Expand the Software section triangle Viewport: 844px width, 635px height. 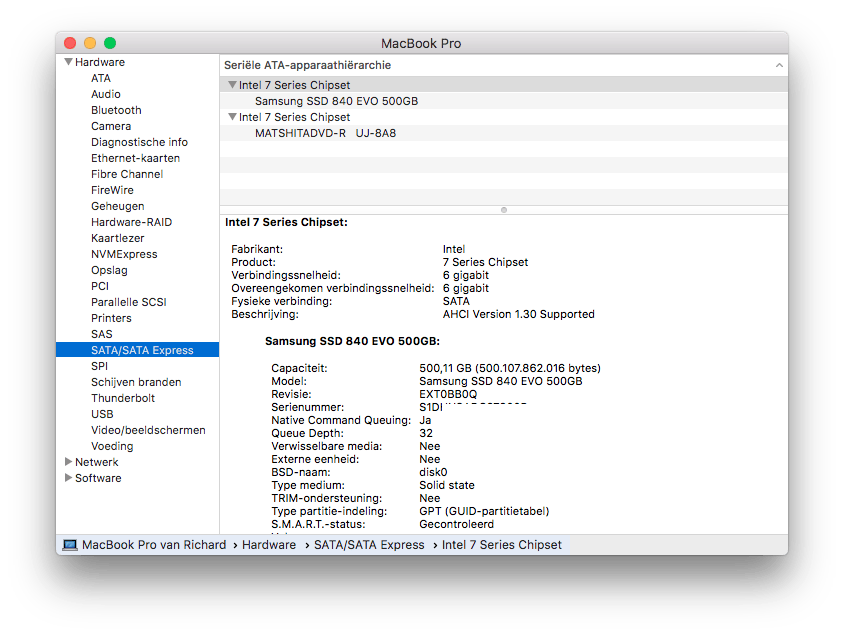tap(68, 478)
